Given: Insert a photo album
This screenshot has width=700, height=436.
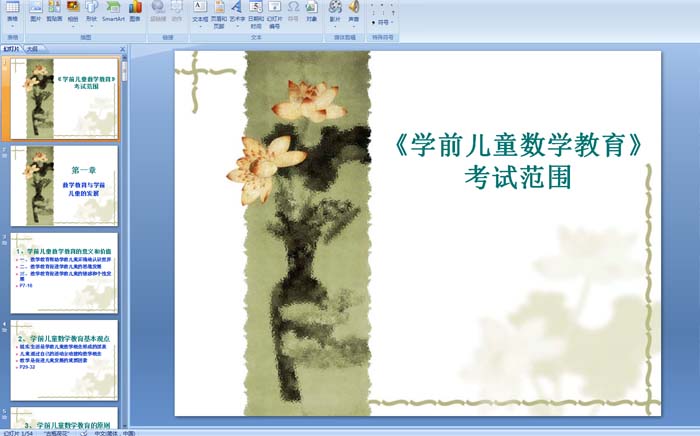Looking at the screenshot, I should (x=73, y=11).
